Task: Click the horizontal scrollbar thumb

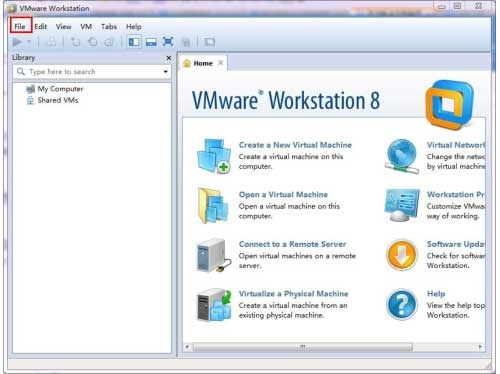Action: coord(303,347)
